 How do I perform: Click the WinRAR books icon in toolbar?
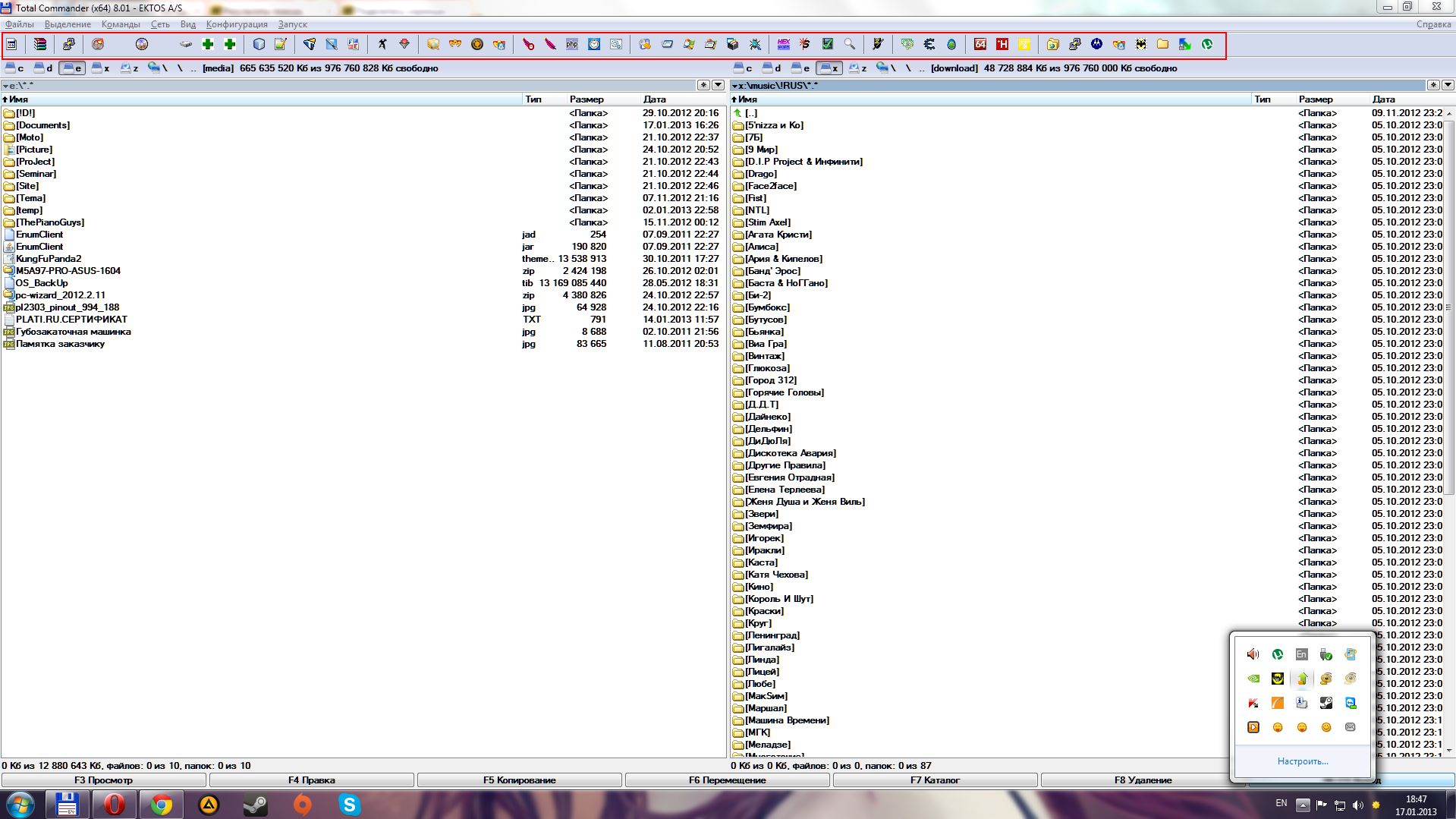click(40, 44)
